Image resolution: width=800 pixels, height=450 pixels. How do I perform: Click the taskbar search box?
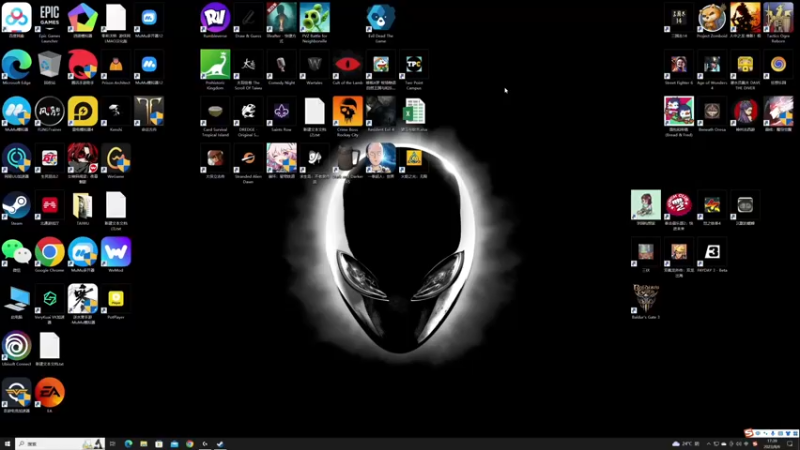[x=60, y=444]
